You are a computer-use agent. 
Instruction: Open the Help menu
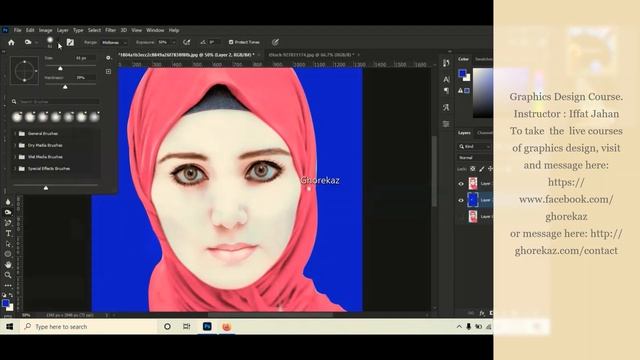click(x=174, y=30)
